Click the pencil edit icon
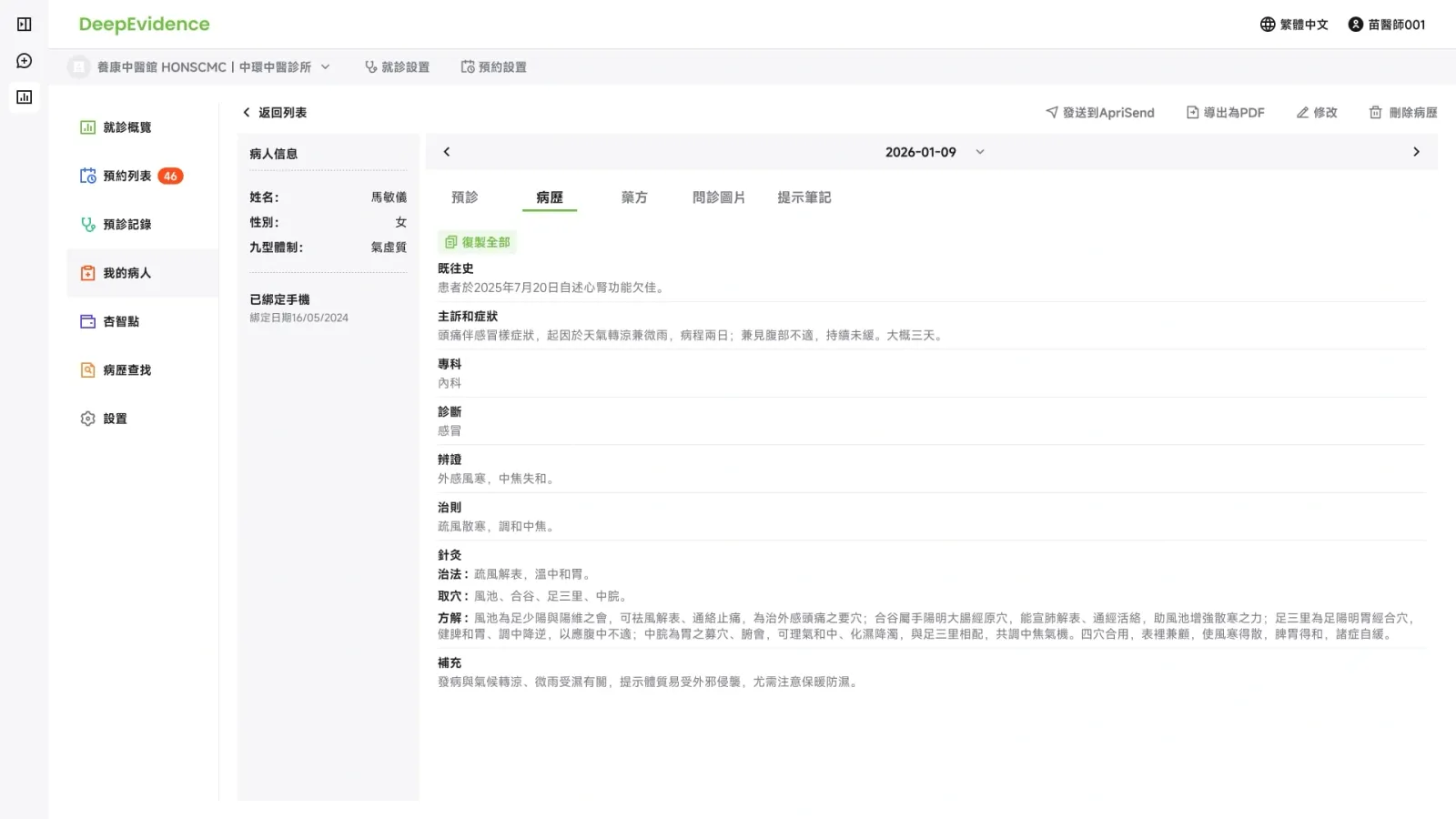 click(x=1303, y=112)
